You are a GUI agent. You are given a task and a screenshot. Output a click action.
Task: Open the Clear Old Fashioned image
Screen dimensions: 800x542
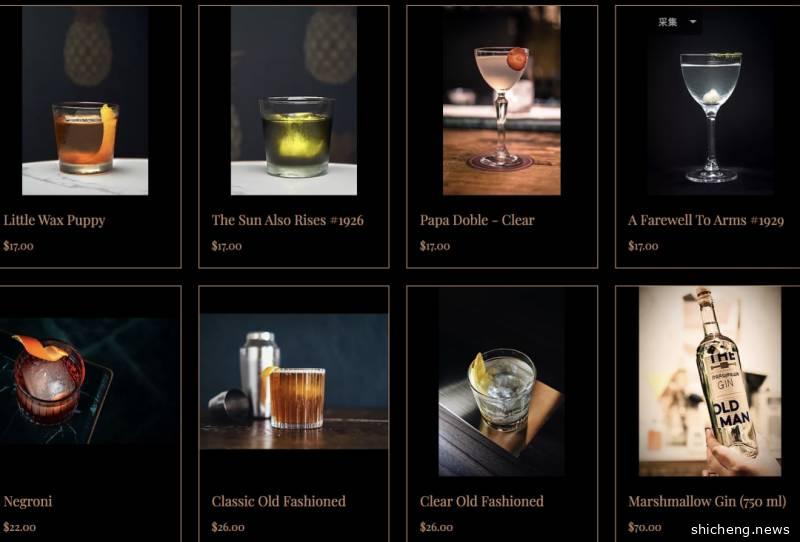pos(502,381)
